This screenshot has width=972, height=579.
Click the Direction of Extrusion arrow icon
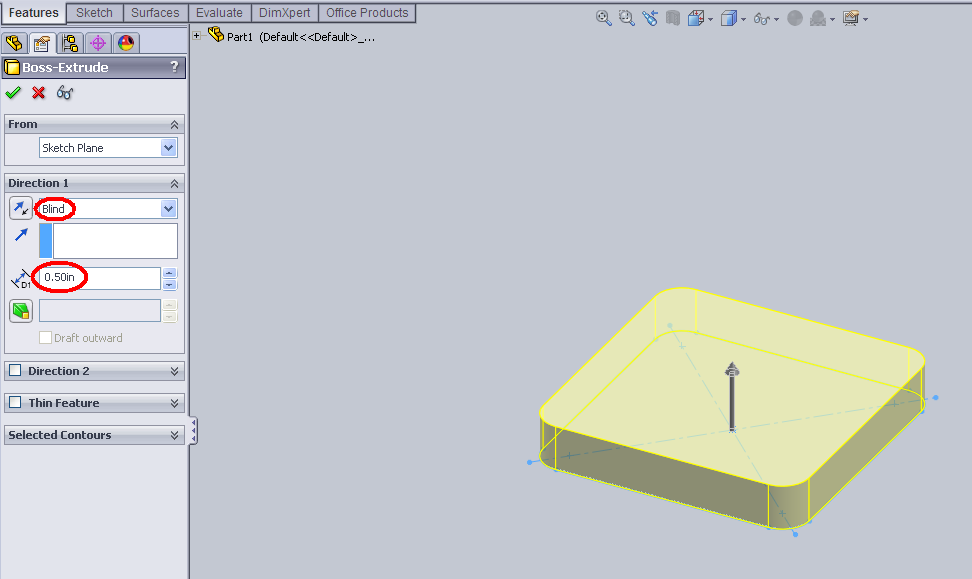21,235
